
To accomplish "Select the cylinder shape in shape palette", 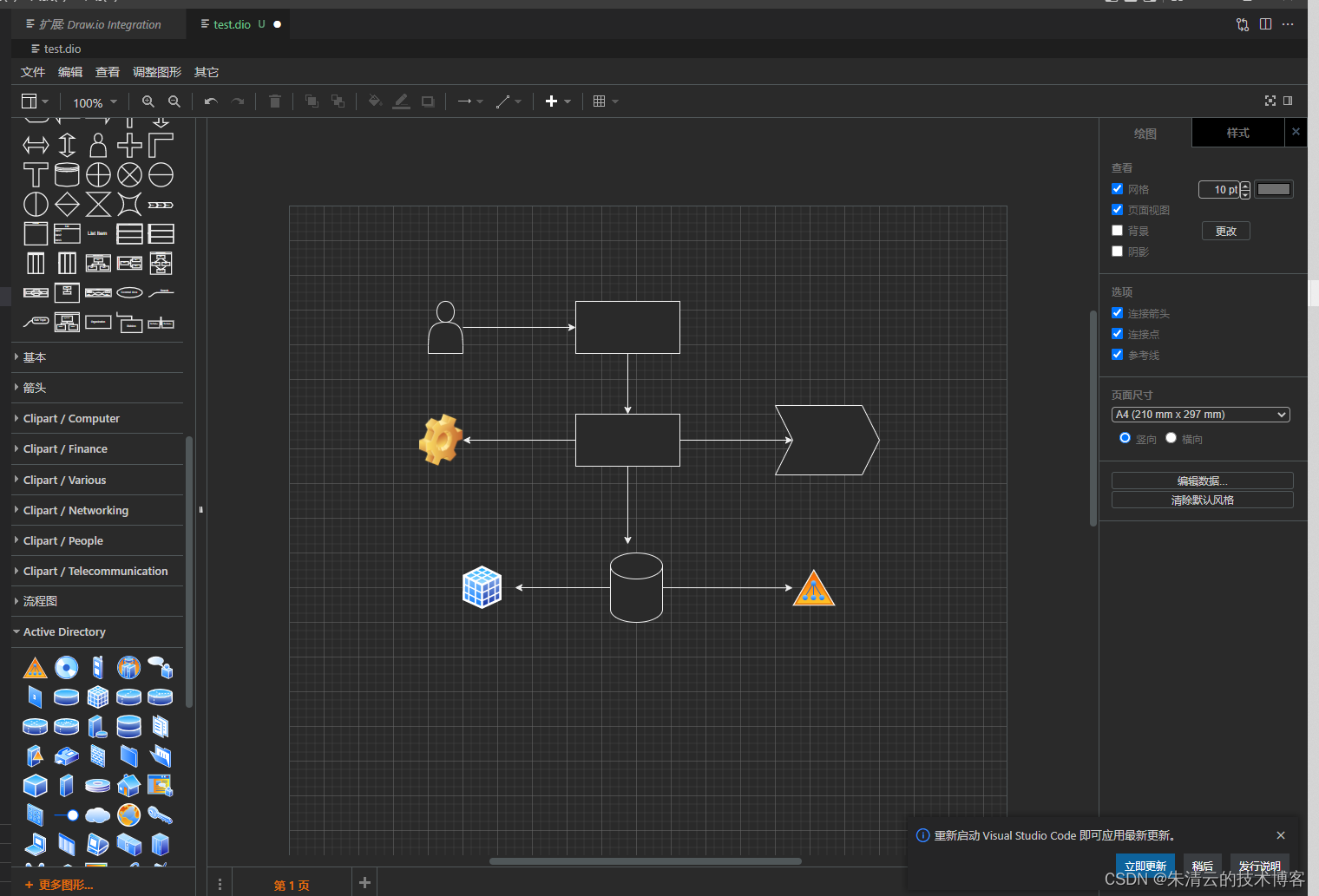I will pyautogui.click(x=67, y=174).
